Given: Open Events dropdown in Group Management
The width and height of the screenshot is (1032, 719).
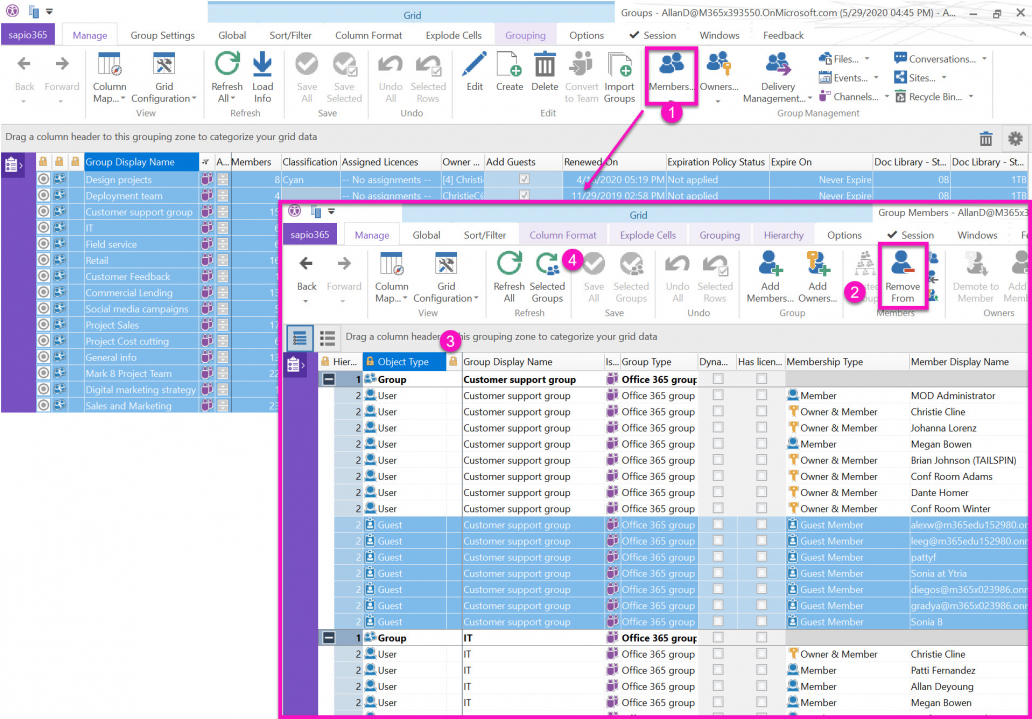Looking at the screenshot, I should coord(848,78).
